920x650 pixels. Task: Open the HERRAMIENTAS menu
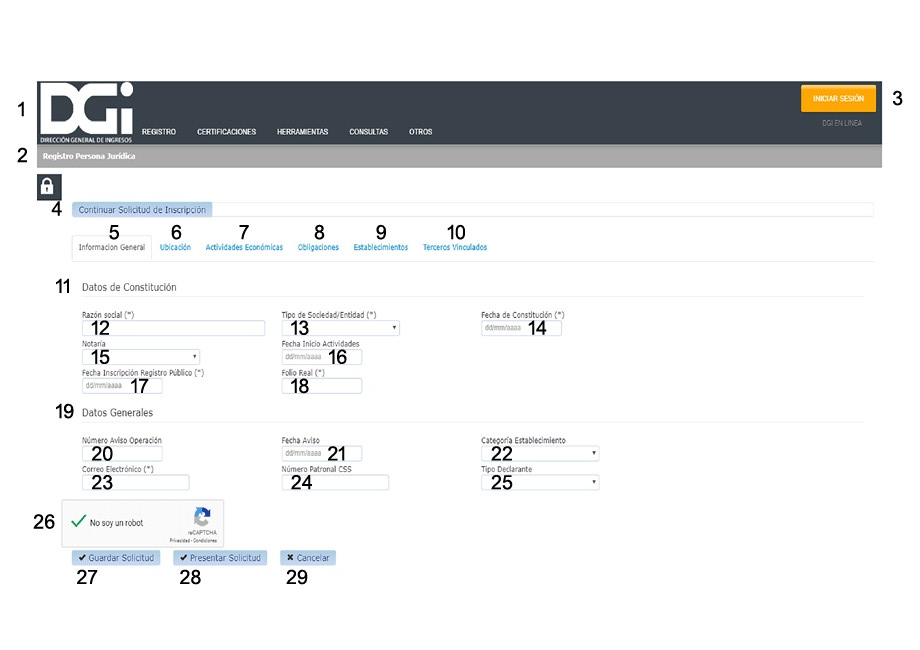[x=302, y=132]
